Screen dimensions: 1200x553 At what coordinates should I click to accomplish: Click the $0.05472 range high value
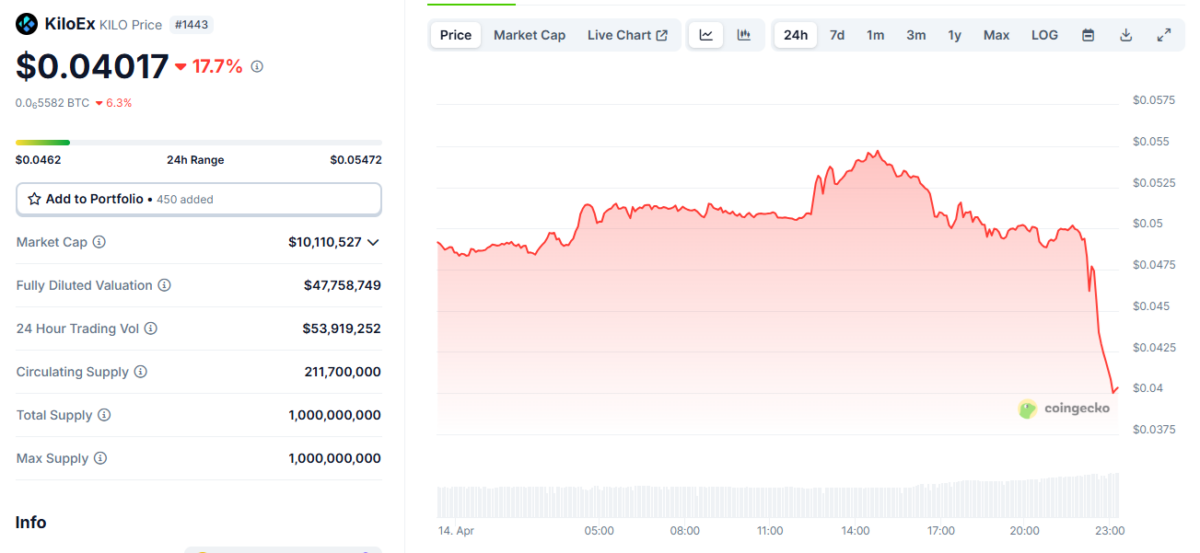(356, 160)
